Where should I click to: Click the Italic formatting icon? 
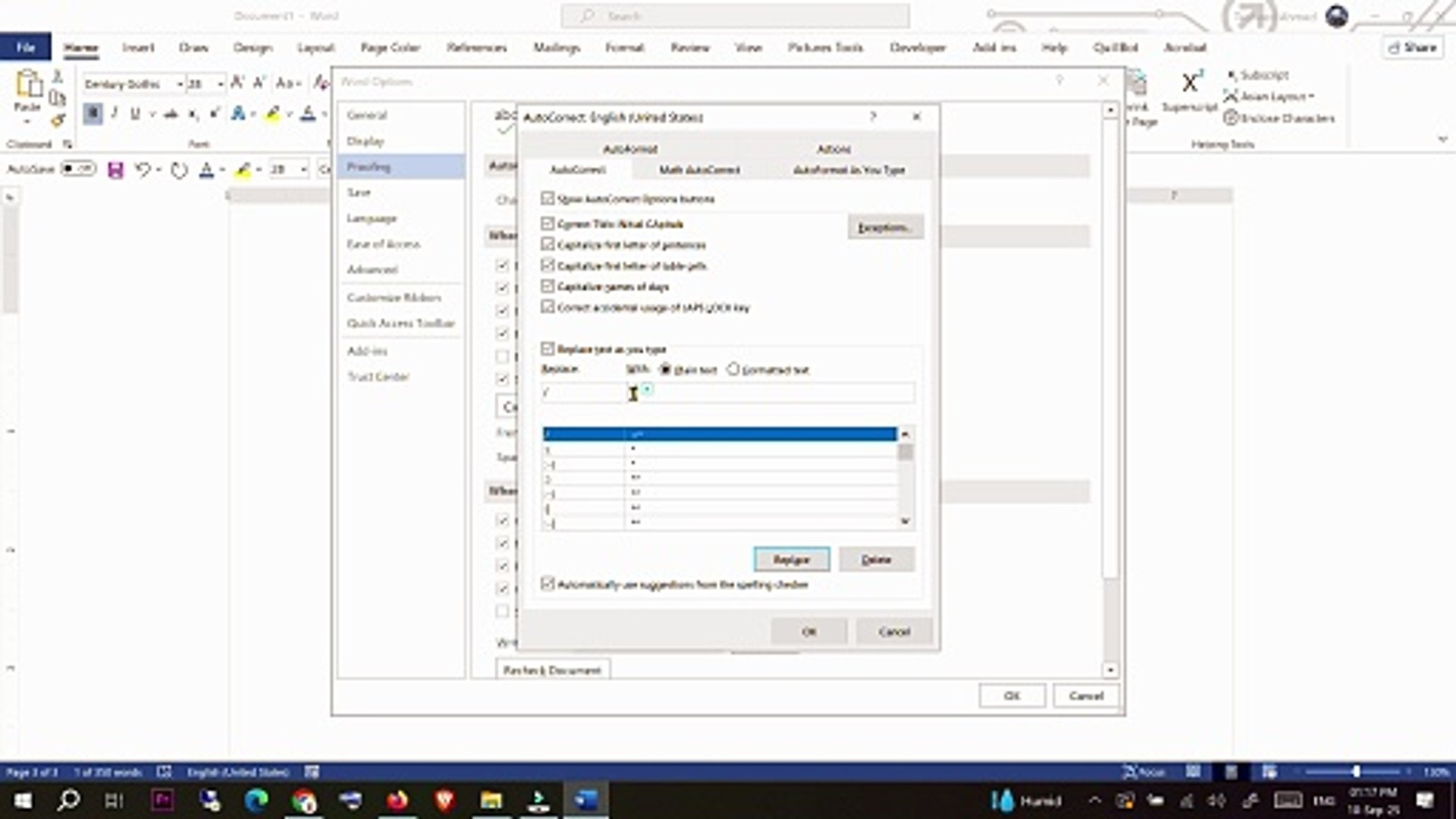tap(114, 114)
